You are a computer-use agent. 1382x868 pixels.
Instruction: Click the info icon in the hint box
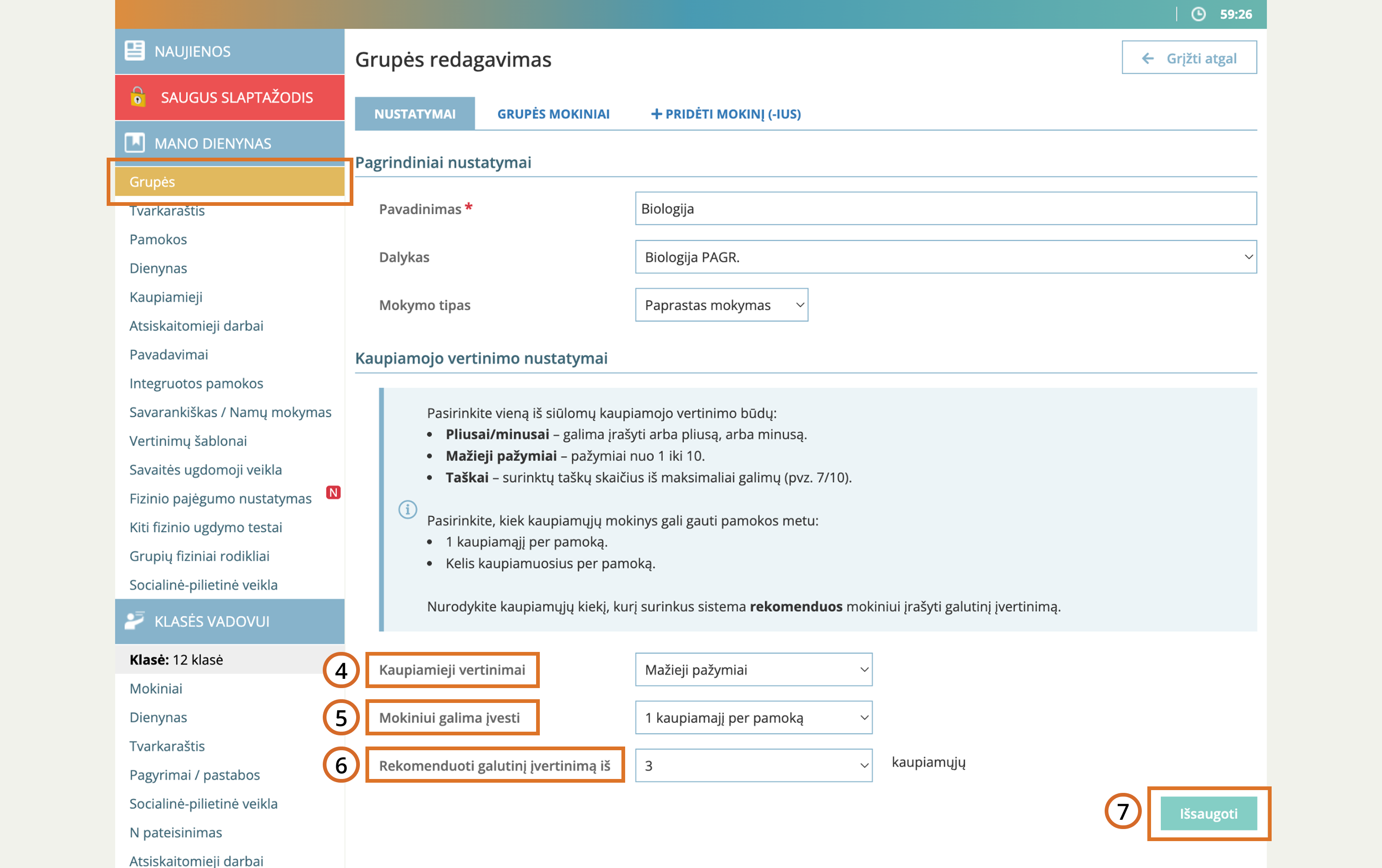(x=408, y=510)
